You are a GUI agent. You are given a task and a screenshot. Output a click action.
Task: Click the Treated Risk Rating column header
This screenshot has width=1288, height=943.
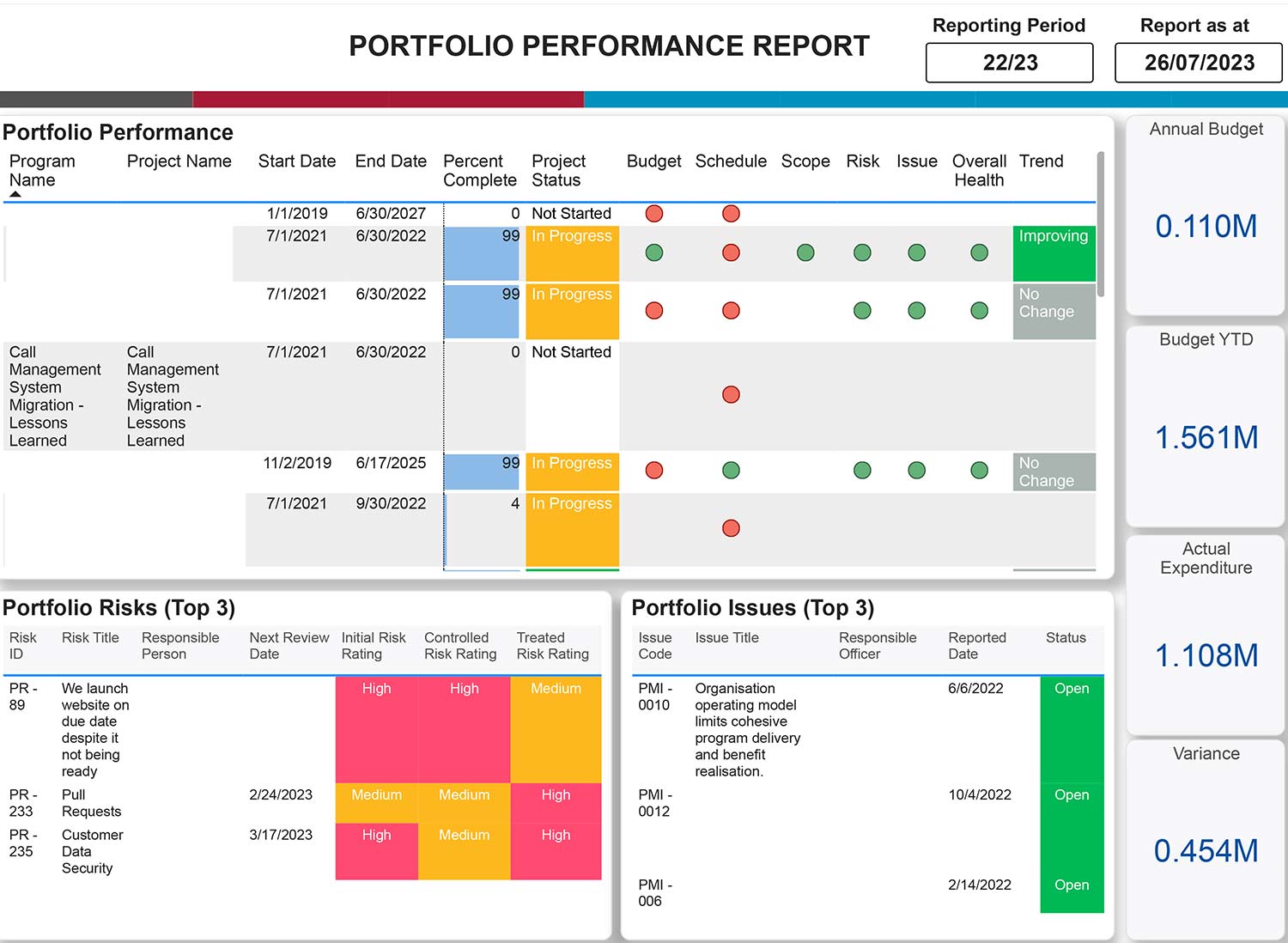[x=553, y=646]
